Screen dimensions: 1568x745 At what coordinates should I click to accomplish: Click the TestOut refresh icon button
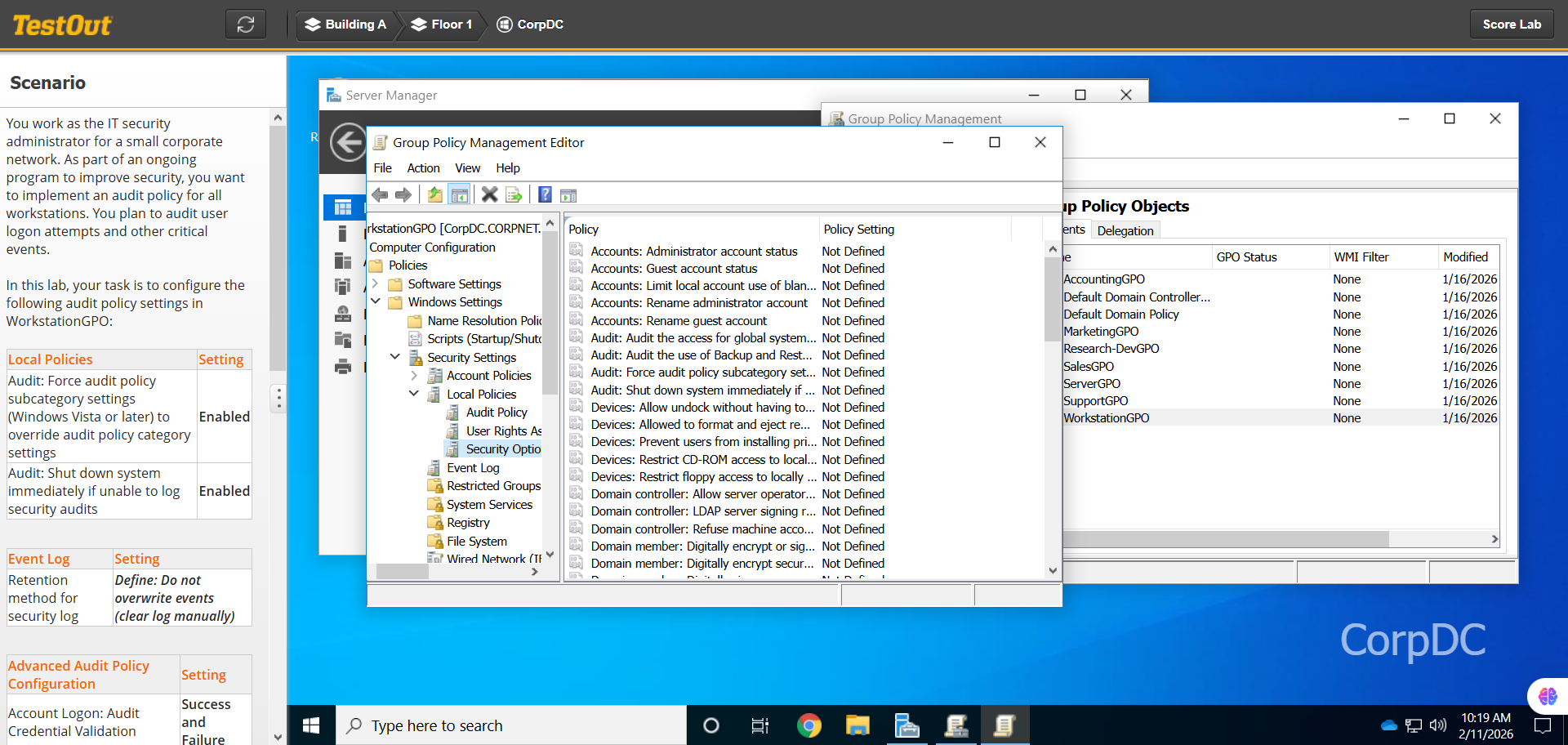[x=246, y=25]
